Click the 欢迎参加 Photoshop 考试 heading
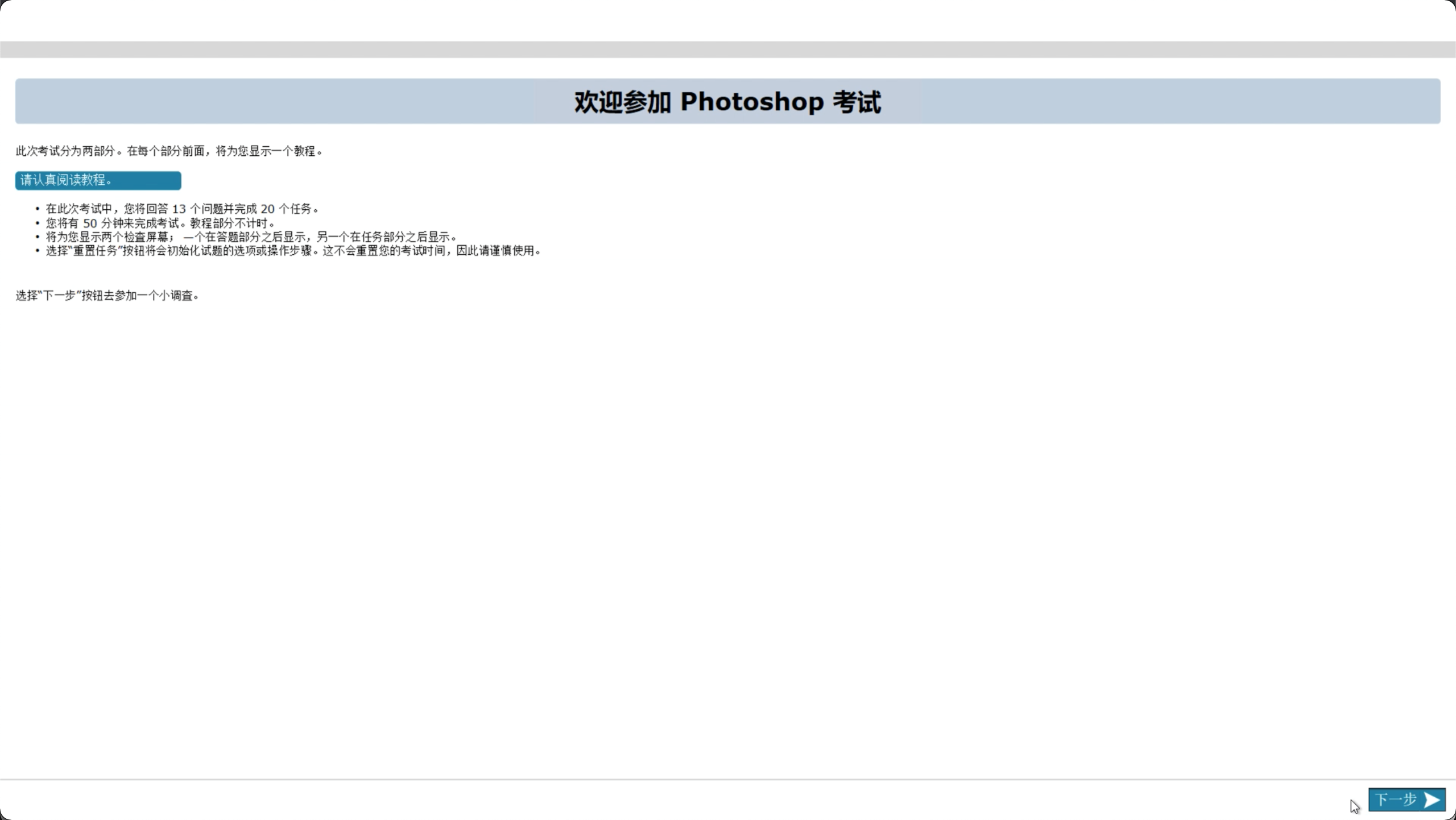The width and height of the screenshot is (1456, 820). coord(727,102)
